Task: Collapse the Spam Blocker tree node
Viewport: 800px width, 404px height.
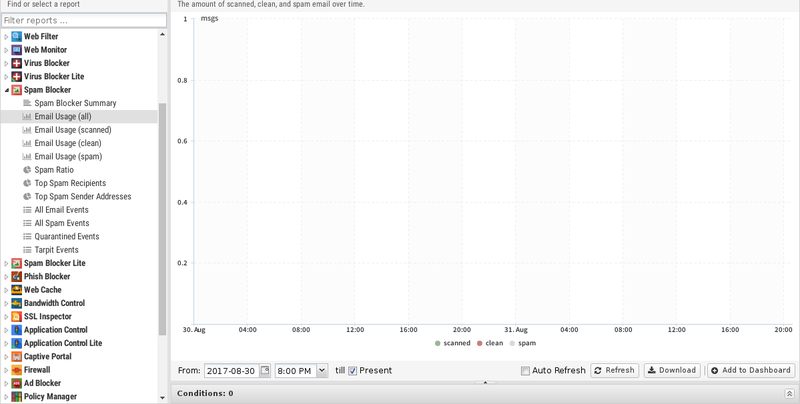Action: 6,90
